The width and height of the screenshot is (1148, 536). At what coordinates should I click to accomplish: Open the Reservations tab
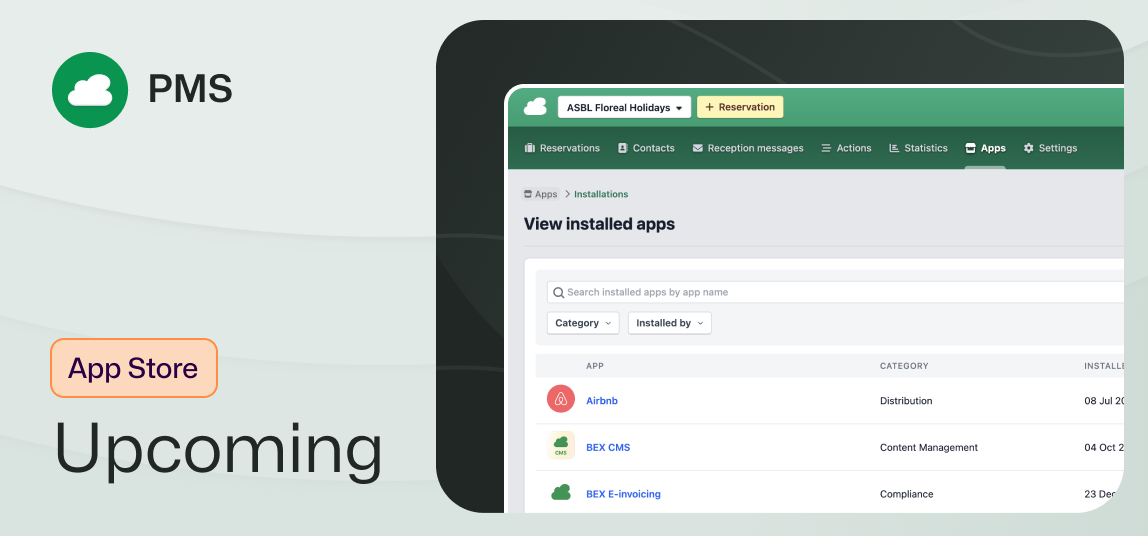coord(561,148)
